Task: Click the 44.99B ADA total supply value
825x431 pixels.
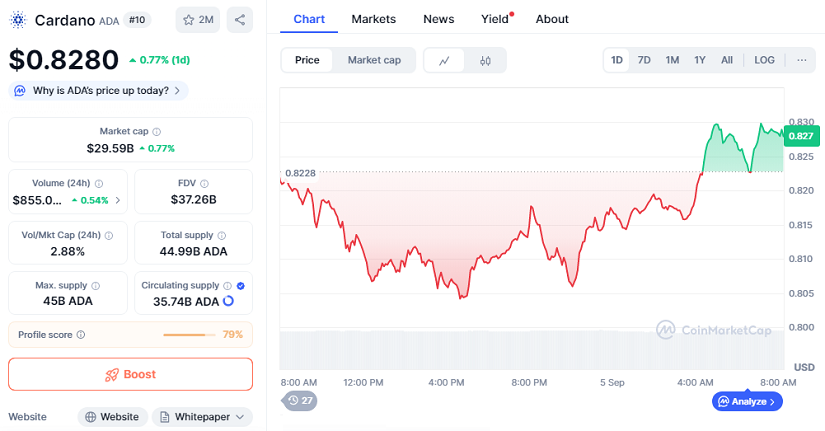Action: pos(194,252)
